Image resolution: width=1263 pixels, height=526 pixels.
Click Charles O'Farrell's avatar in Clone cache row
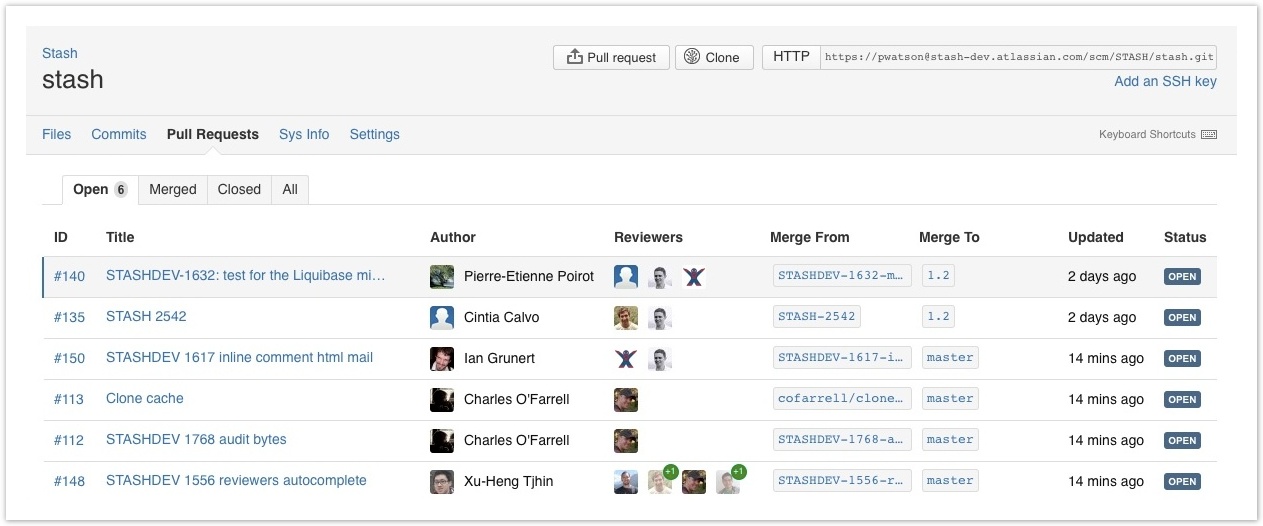coord(442,400)
